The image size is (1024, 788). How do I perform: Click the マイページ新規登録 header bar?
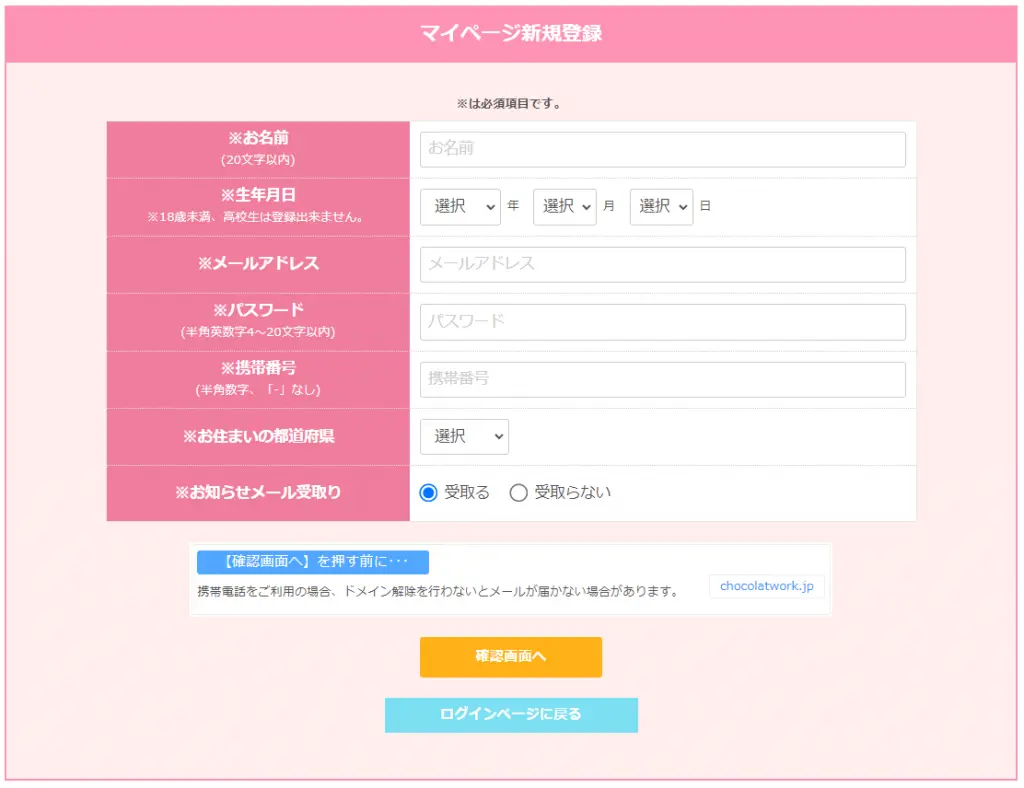tap(512, 31)
